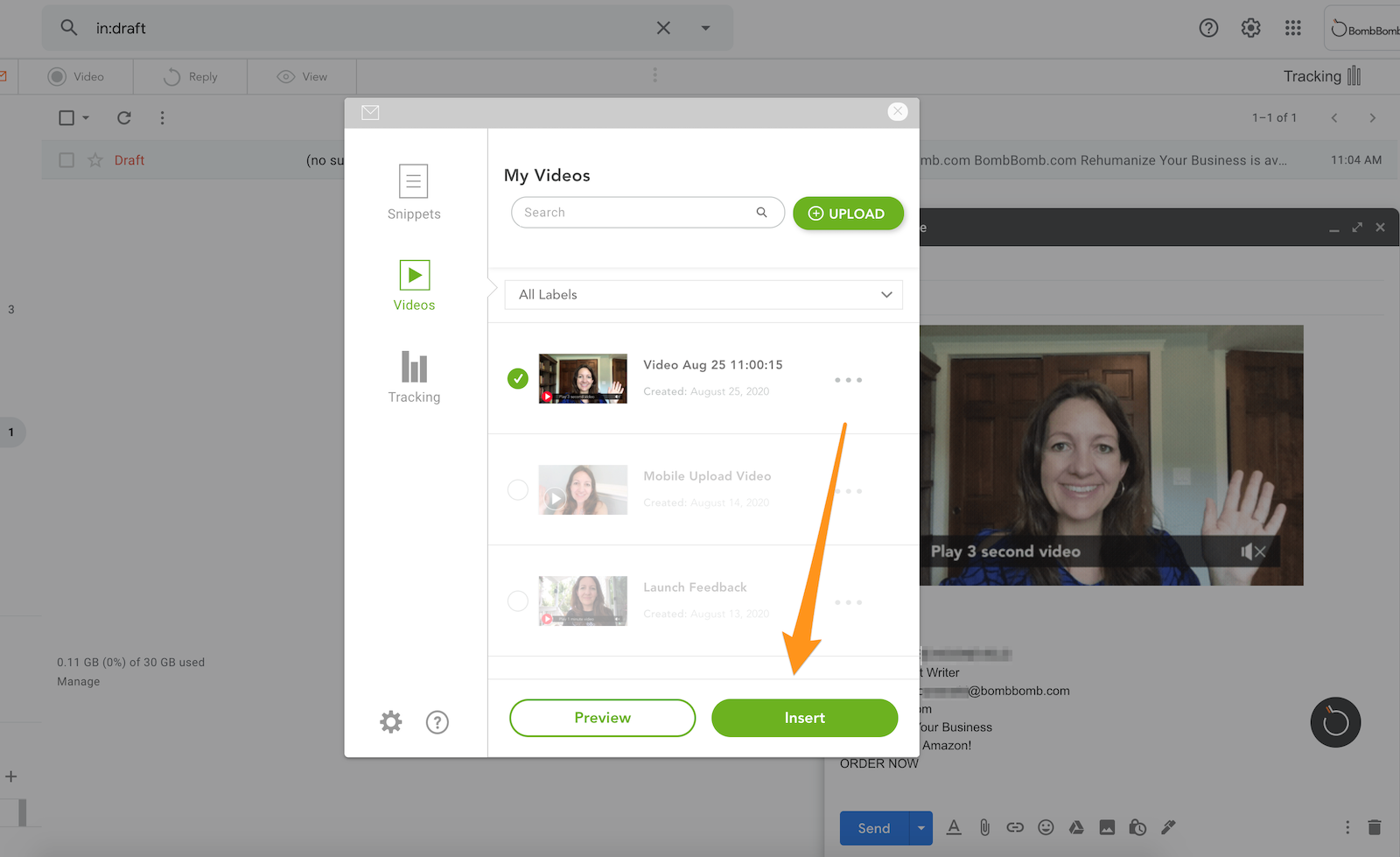This screenshot has height=857, width=1400.
Task: Open the Tracking tab in the popup sidebar
Action: (x=414, y=376)
